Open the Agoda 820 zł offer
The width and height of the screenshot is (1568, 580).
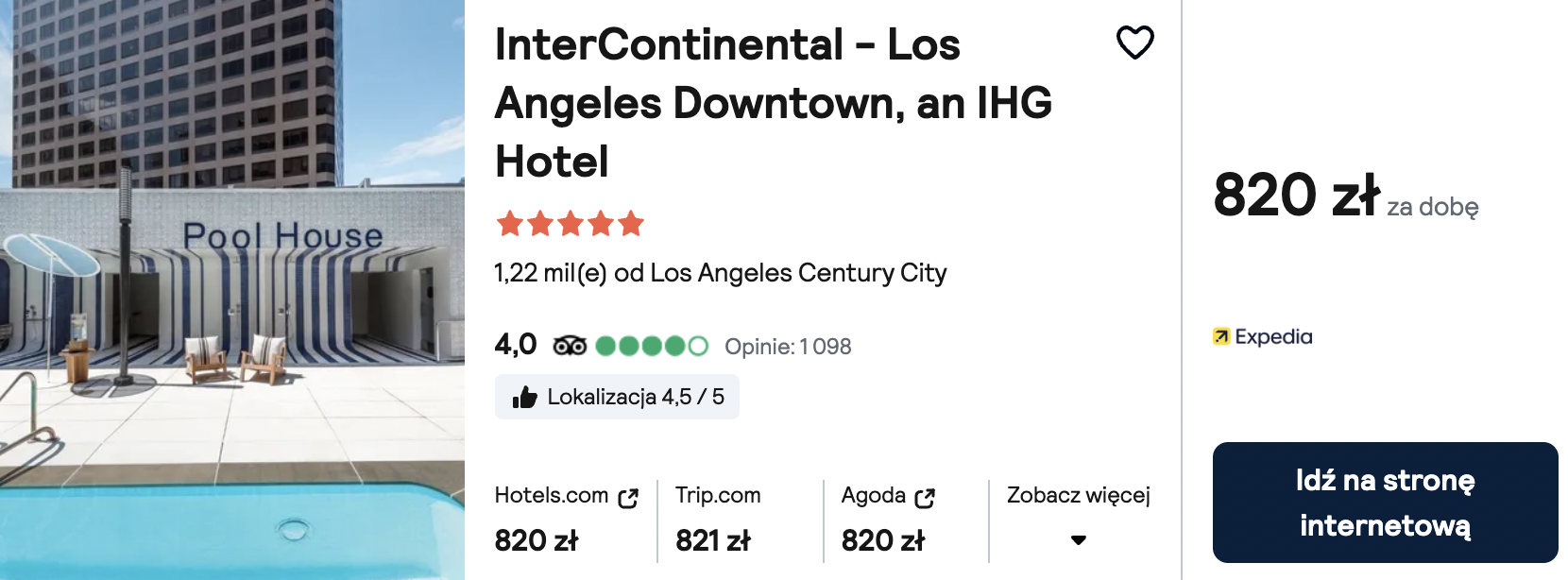pos(888,520)
